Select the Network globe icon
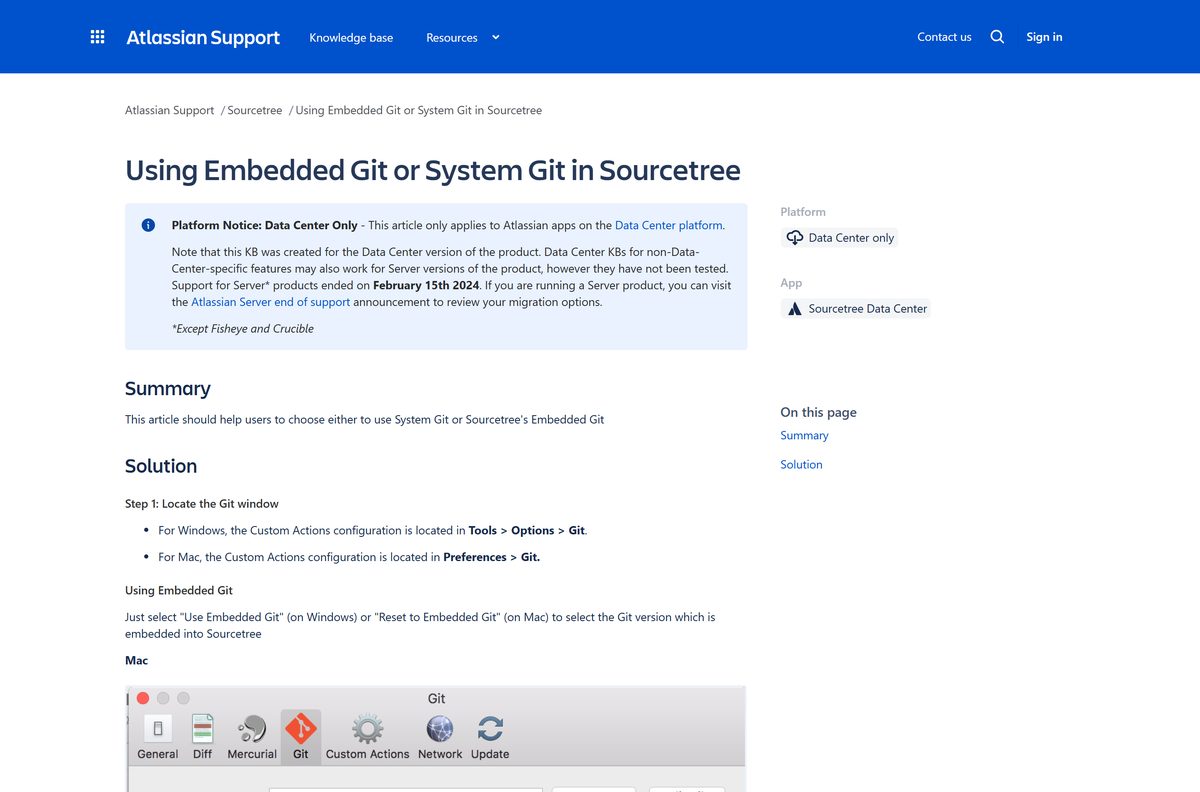This screenshot has height=792, width=1200. tap(440, 728)
